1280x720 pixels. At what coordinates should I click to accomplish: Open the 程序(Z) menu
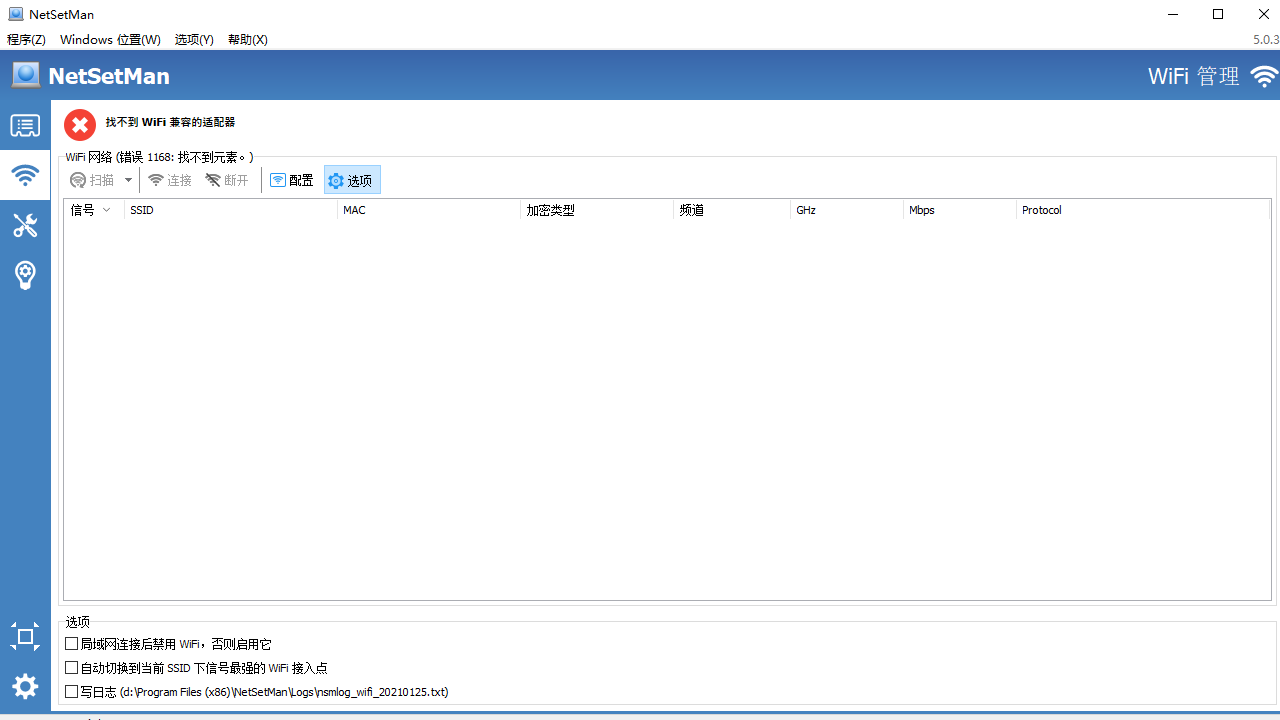(26, 39)
